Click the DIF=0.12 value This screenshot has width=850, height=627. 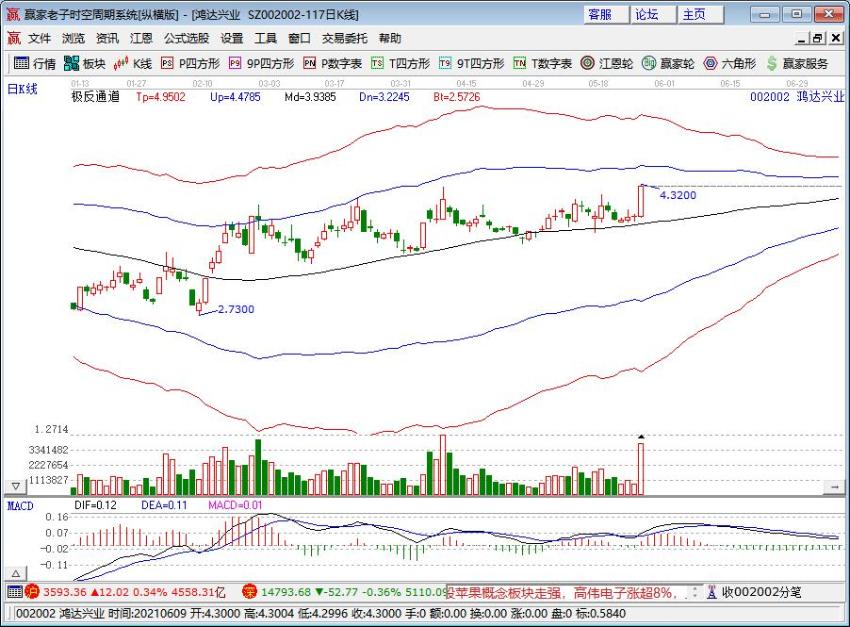click(x=95, y=505)
